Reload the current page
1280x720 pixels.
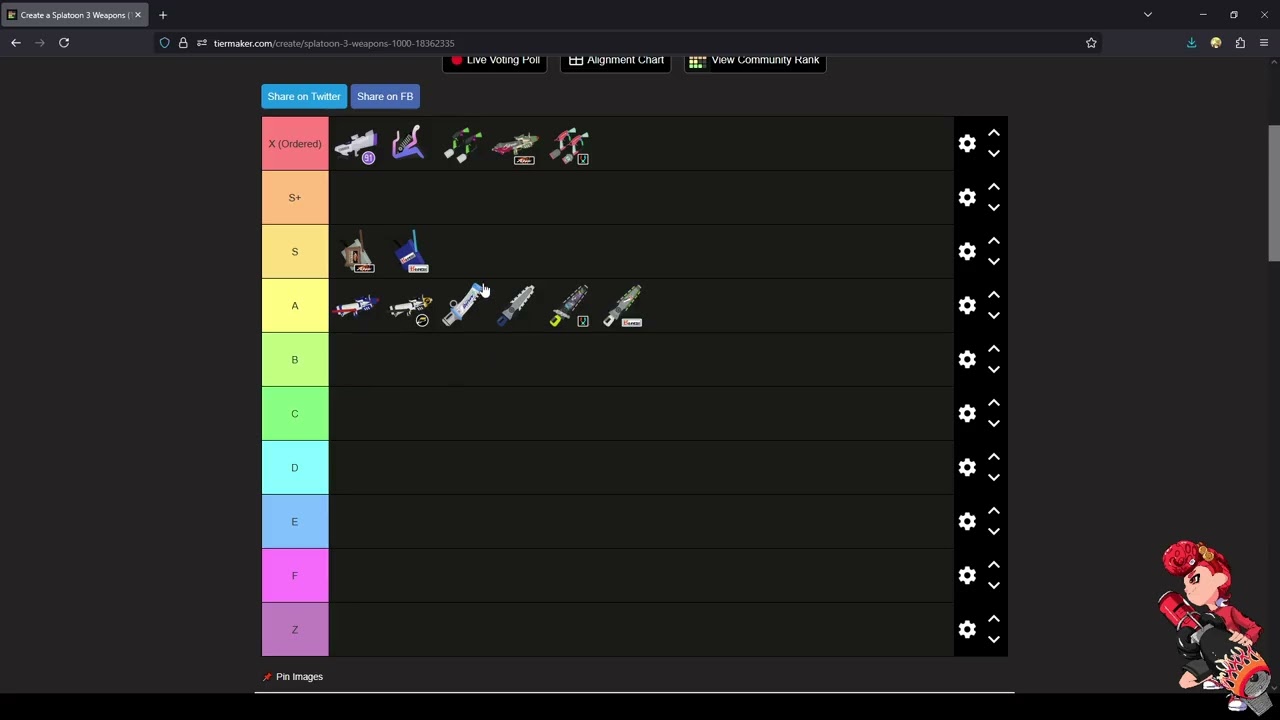(64, 43)
